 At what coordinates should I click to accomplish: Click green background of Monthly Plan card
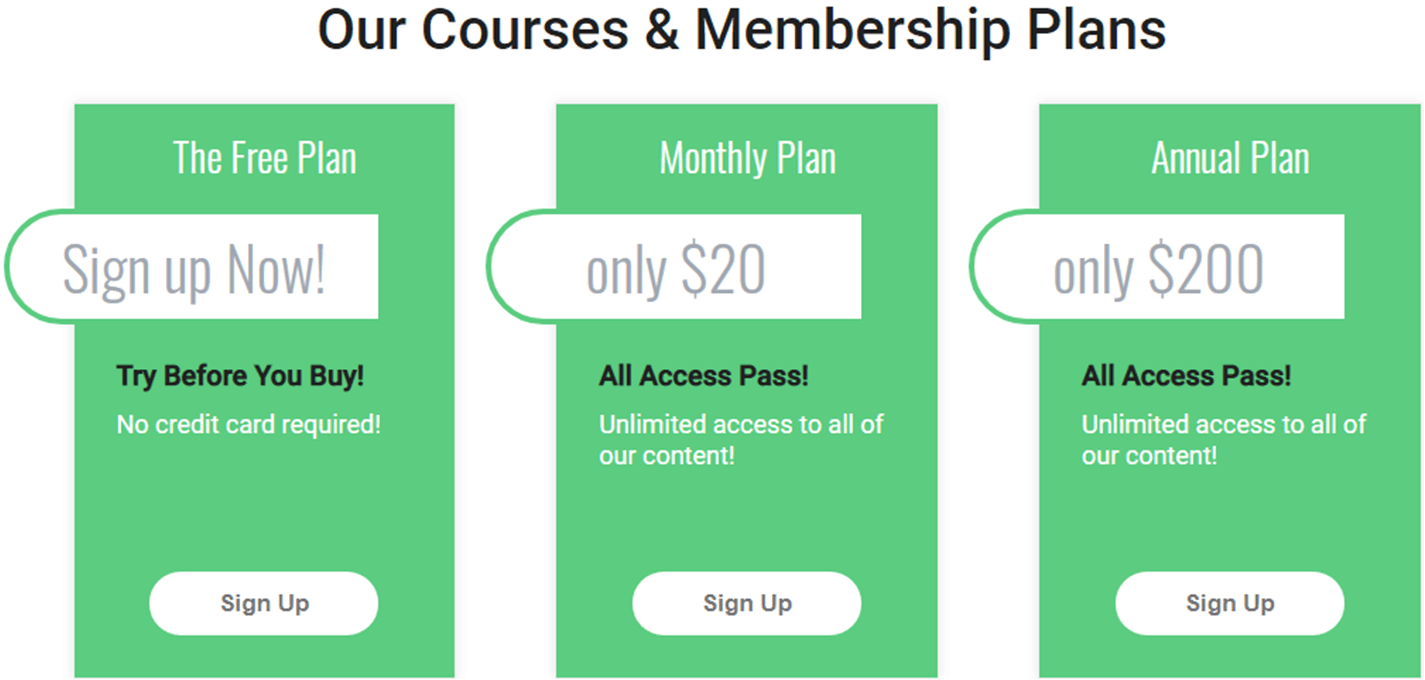point(747,510)
